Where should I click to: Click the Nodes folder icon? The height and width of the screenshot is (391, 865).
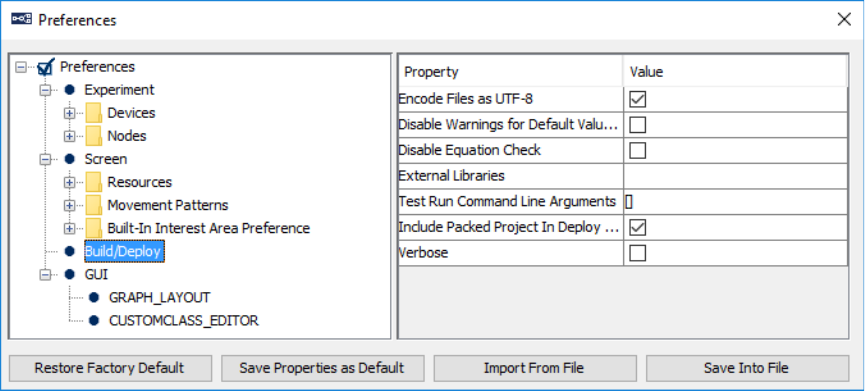tap(94, 136)
